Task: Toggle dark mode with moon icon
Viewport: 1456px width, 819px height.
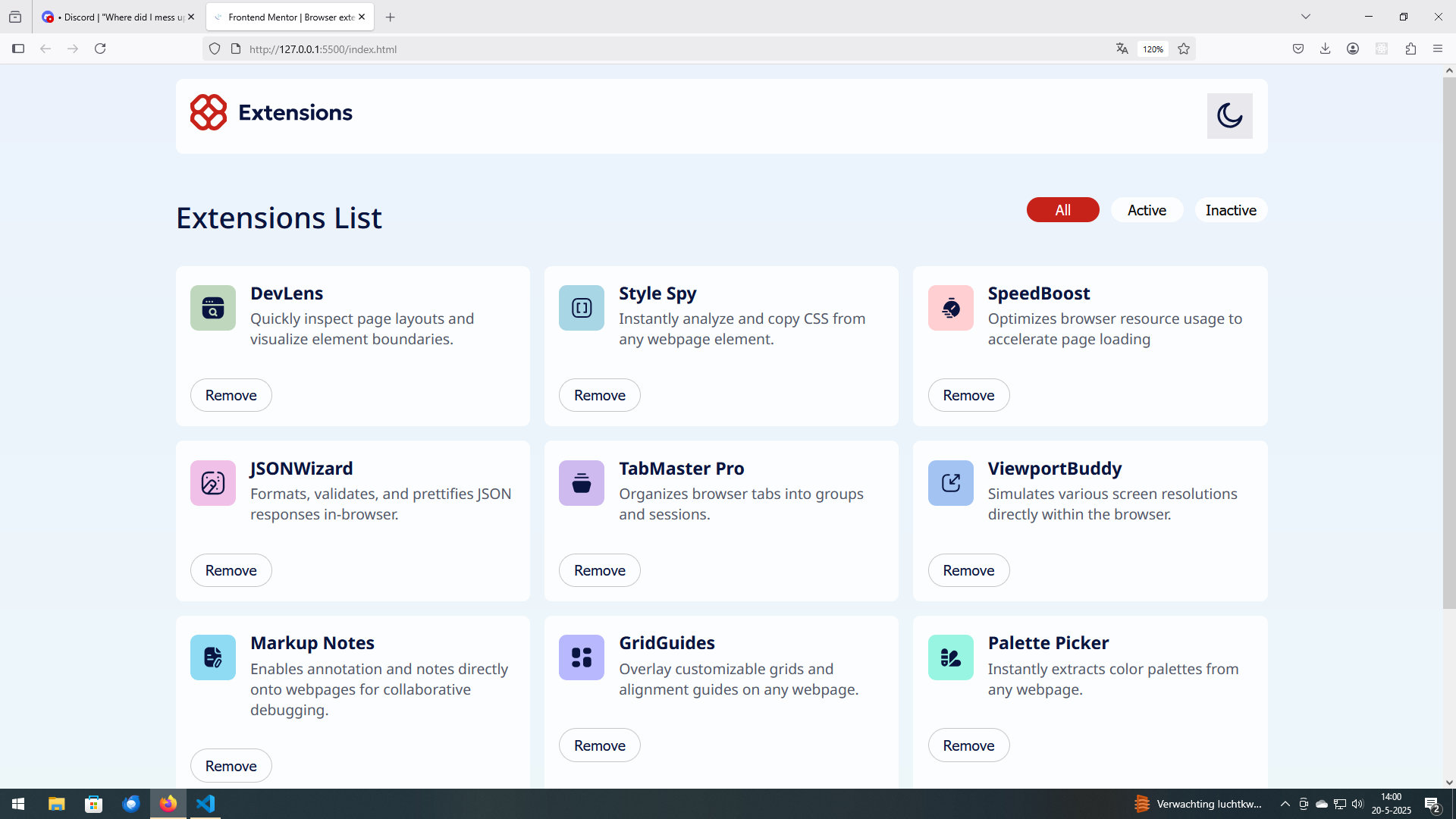Action: point(1229,116)
